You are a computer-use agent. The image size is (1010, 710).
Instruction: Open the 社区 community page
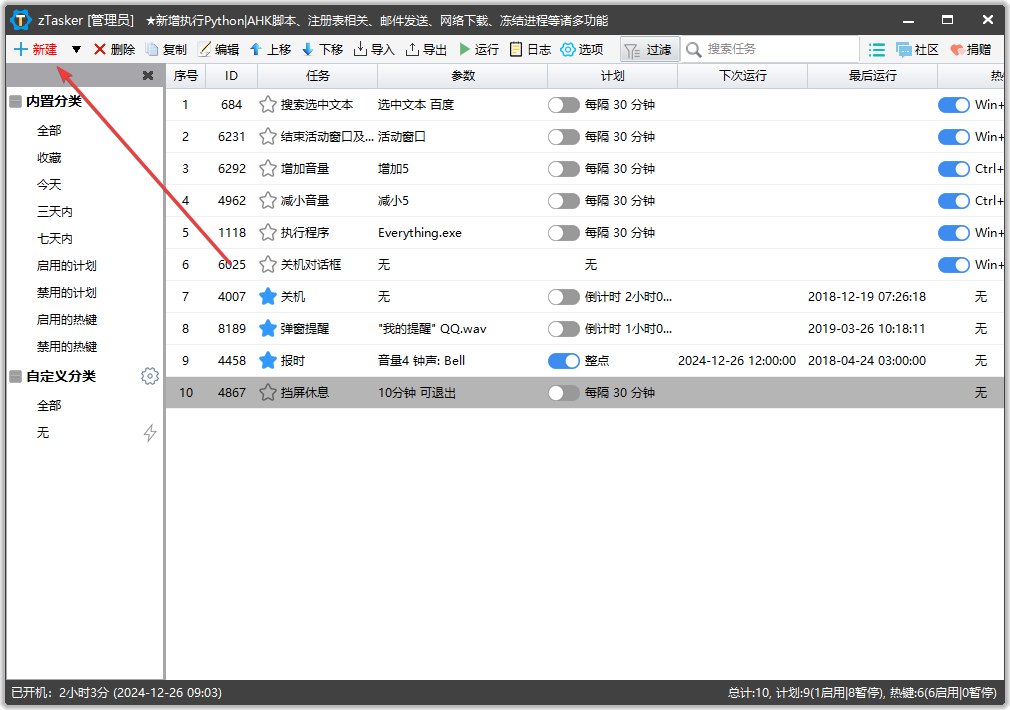pyautogui.click(x=915, y=48)
